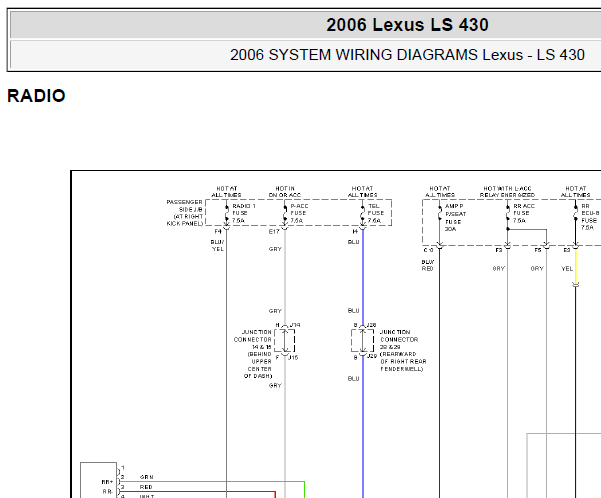Viewport: 601px width, 498px height.
Task: Click the junction connector 28 & 29 symbol
Action: [363, 340]
